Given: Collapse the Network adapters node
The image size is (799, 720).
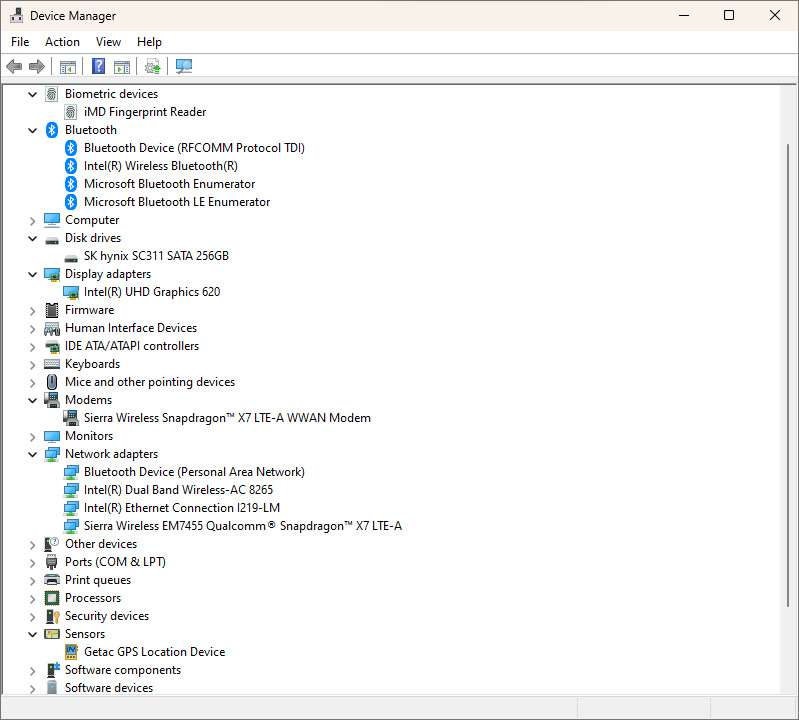Looking at the screenshot, I should 33,455.
